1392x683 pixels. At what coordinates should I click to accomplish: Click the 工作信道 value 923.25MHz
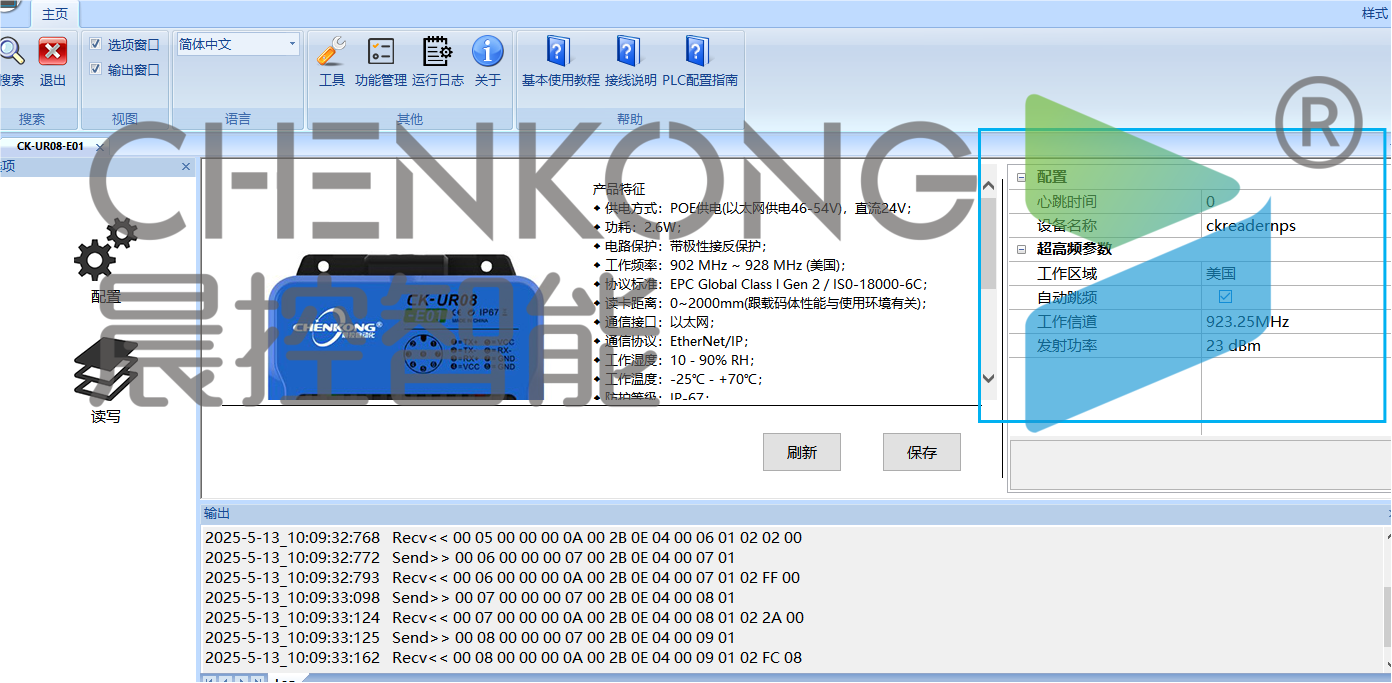1296,321
